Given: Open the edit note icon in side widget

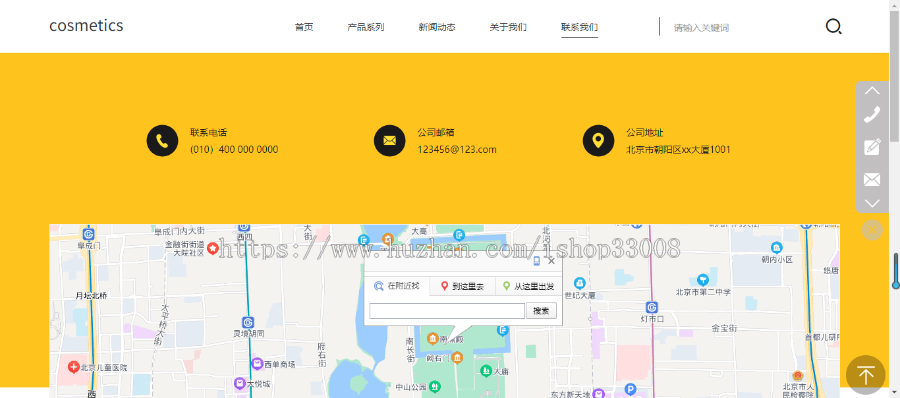Looking at the screenshot, I should pos(872,147).
